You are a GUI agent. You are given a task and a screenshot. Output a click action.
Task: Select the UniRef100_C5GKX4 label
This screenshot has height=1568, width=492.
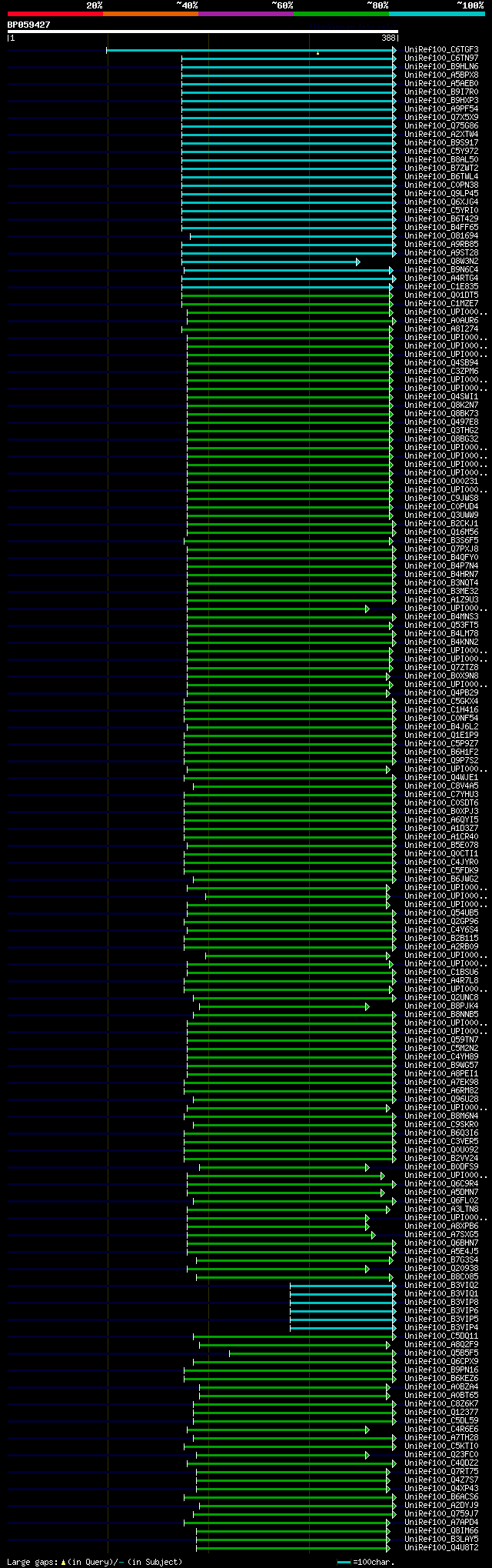[x=441, y=702]
